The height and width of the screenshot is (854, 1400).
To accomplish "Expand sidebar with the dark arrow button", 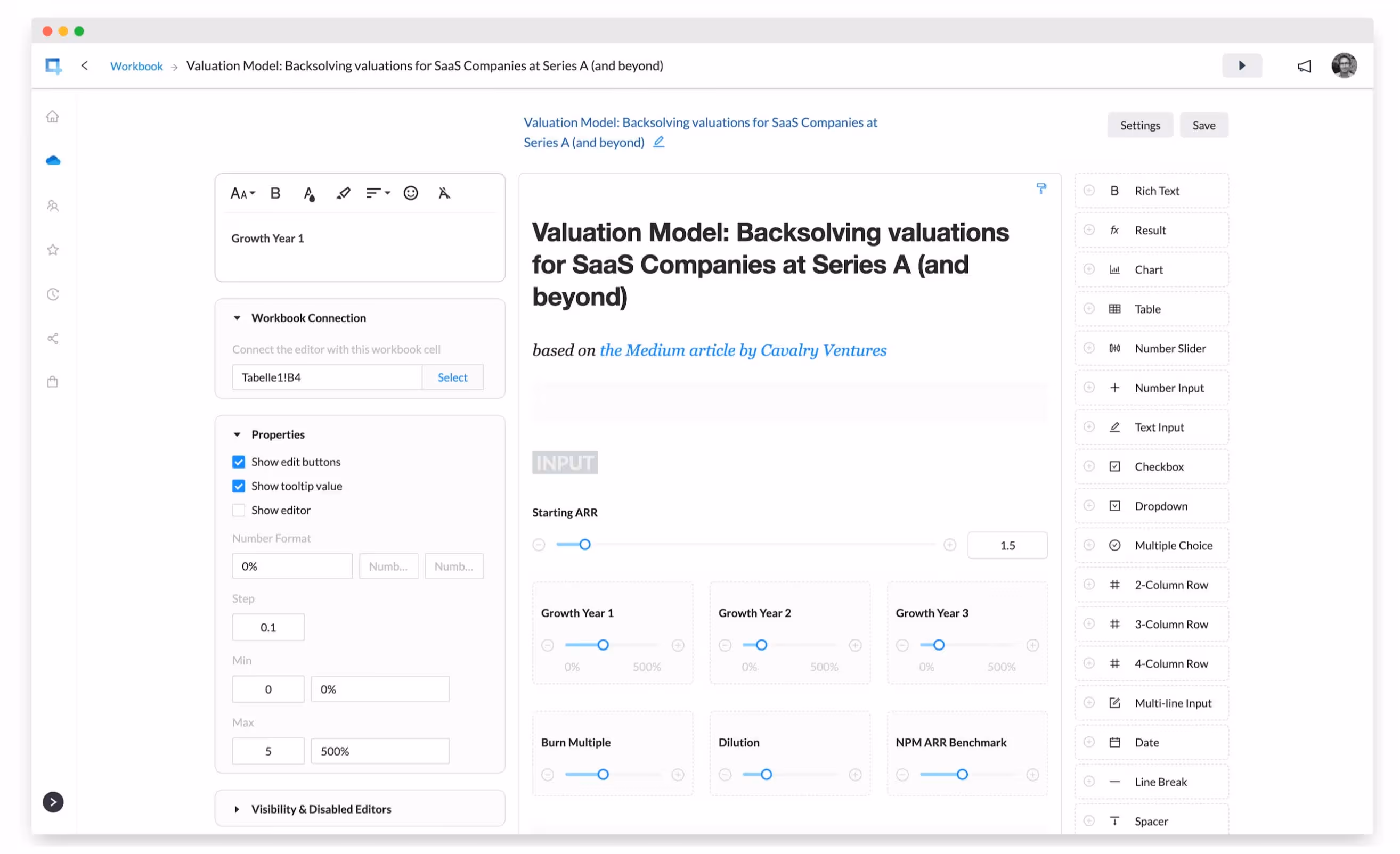I will click(x=53, y=802).
